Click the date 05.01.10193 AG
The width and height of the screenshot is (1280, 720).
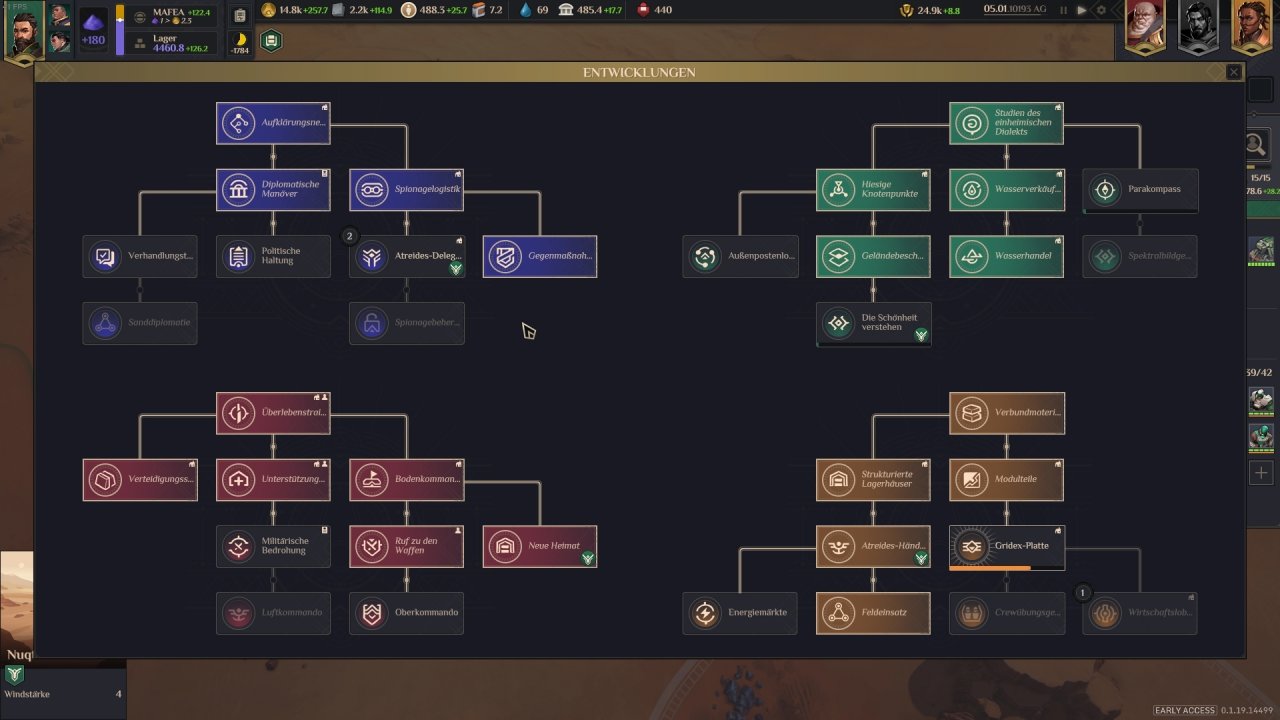tap(1013, 10)
